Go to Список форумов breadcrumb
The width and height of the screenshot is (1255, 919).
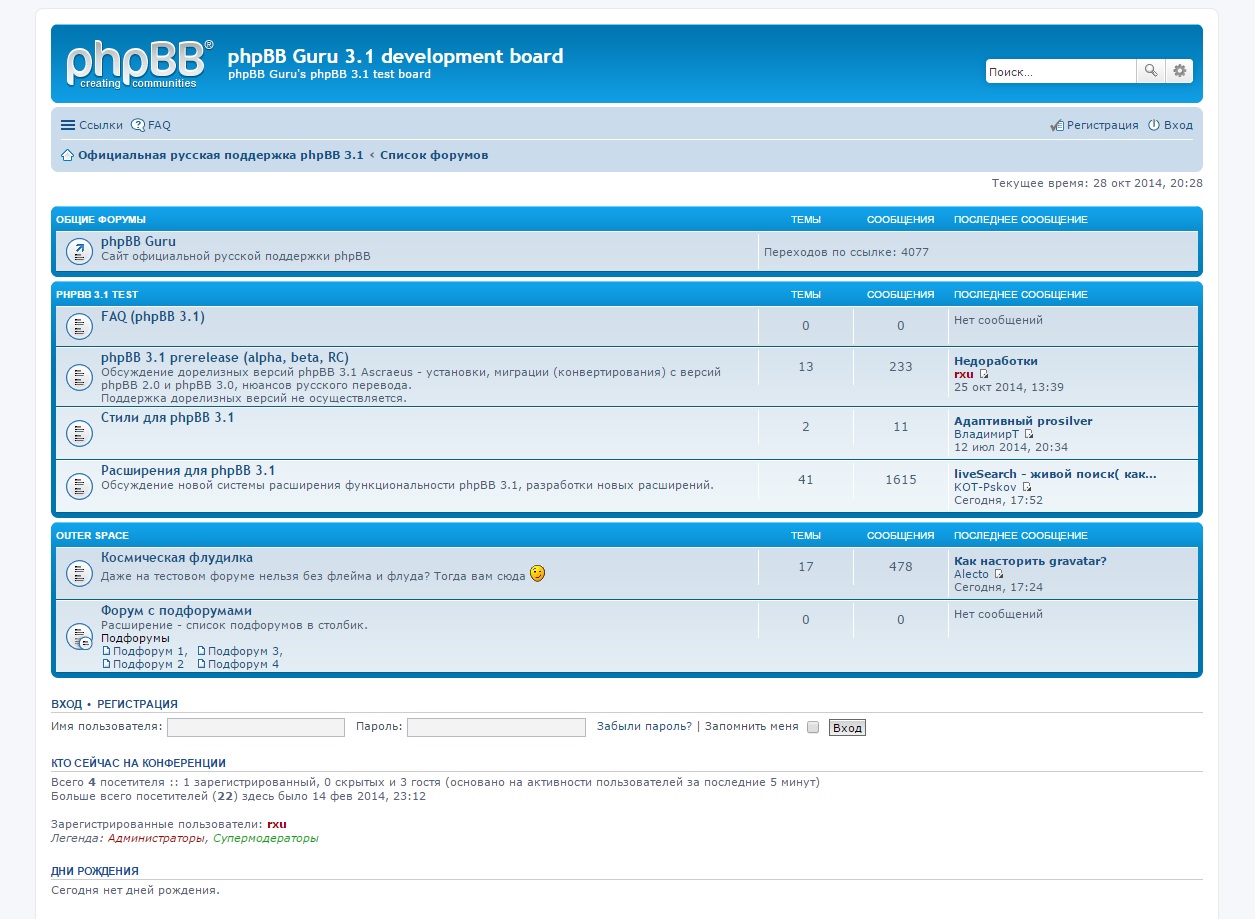[434, 155]
